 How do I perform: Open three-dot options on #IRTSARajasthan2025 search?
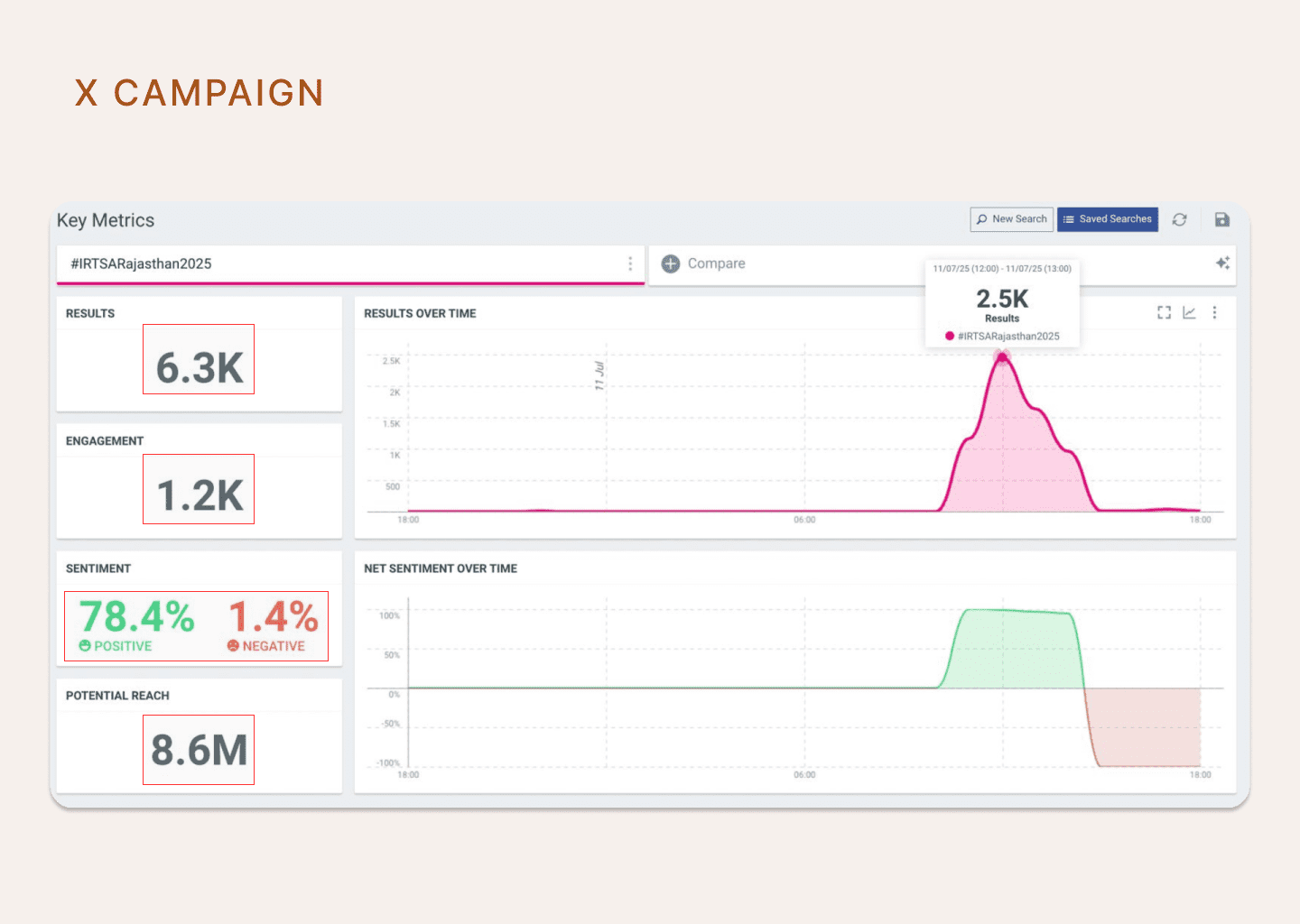pos(630,263)
